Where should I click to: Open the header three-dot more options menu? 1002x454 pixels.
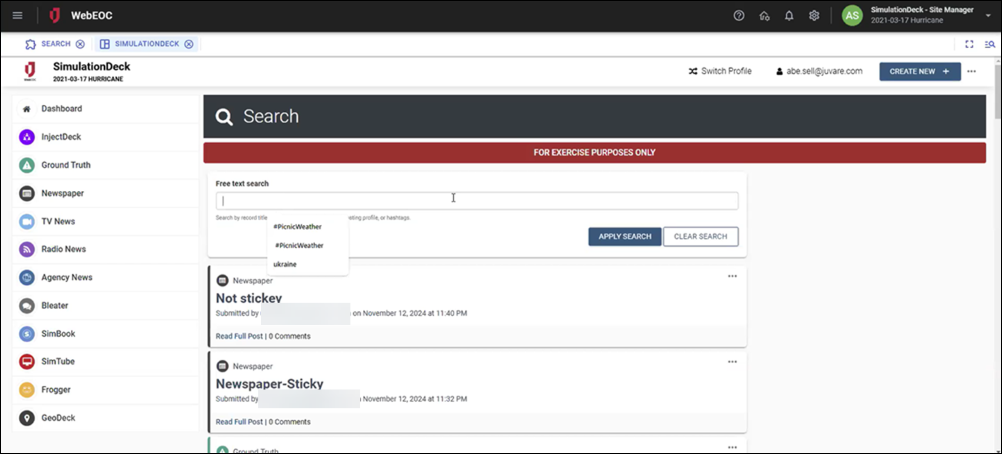point(971,71)
